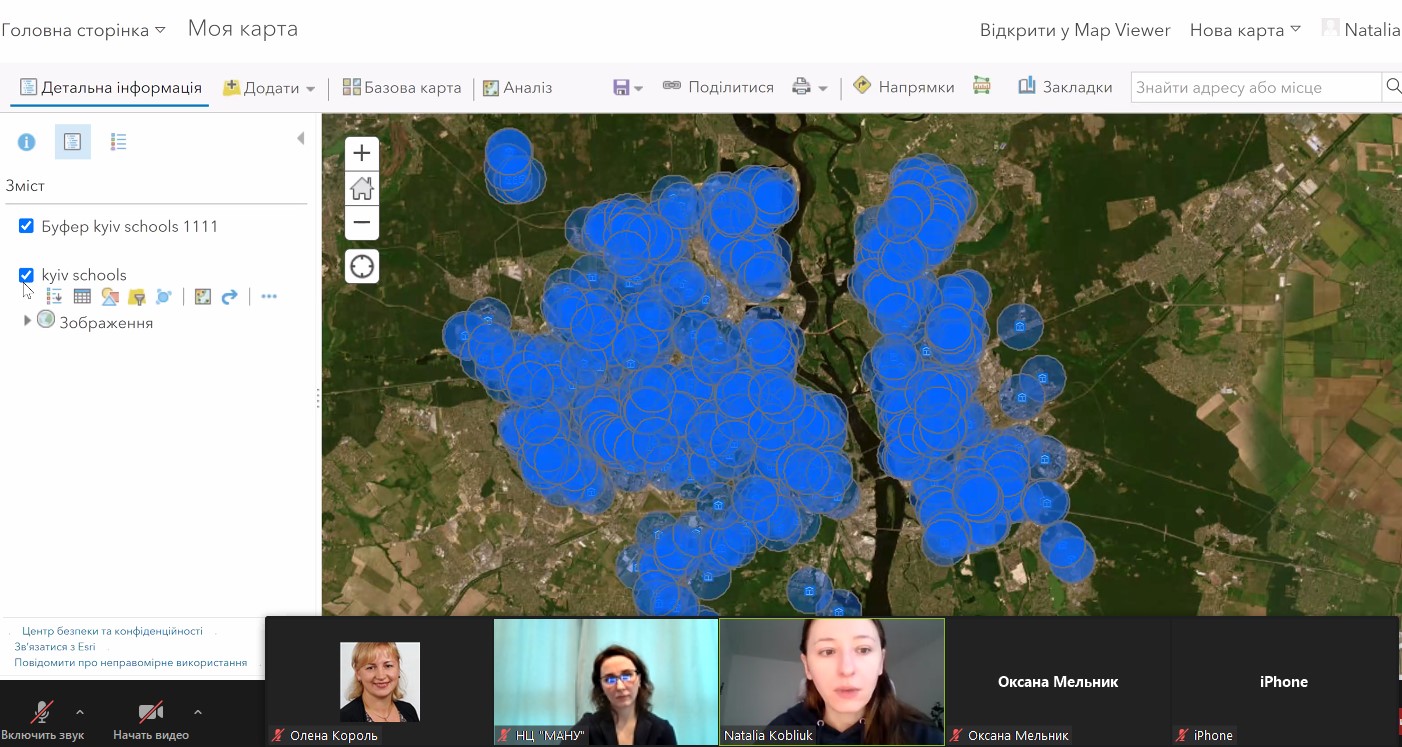Open the Нова карта dropdown

[x=1245, y=30]
